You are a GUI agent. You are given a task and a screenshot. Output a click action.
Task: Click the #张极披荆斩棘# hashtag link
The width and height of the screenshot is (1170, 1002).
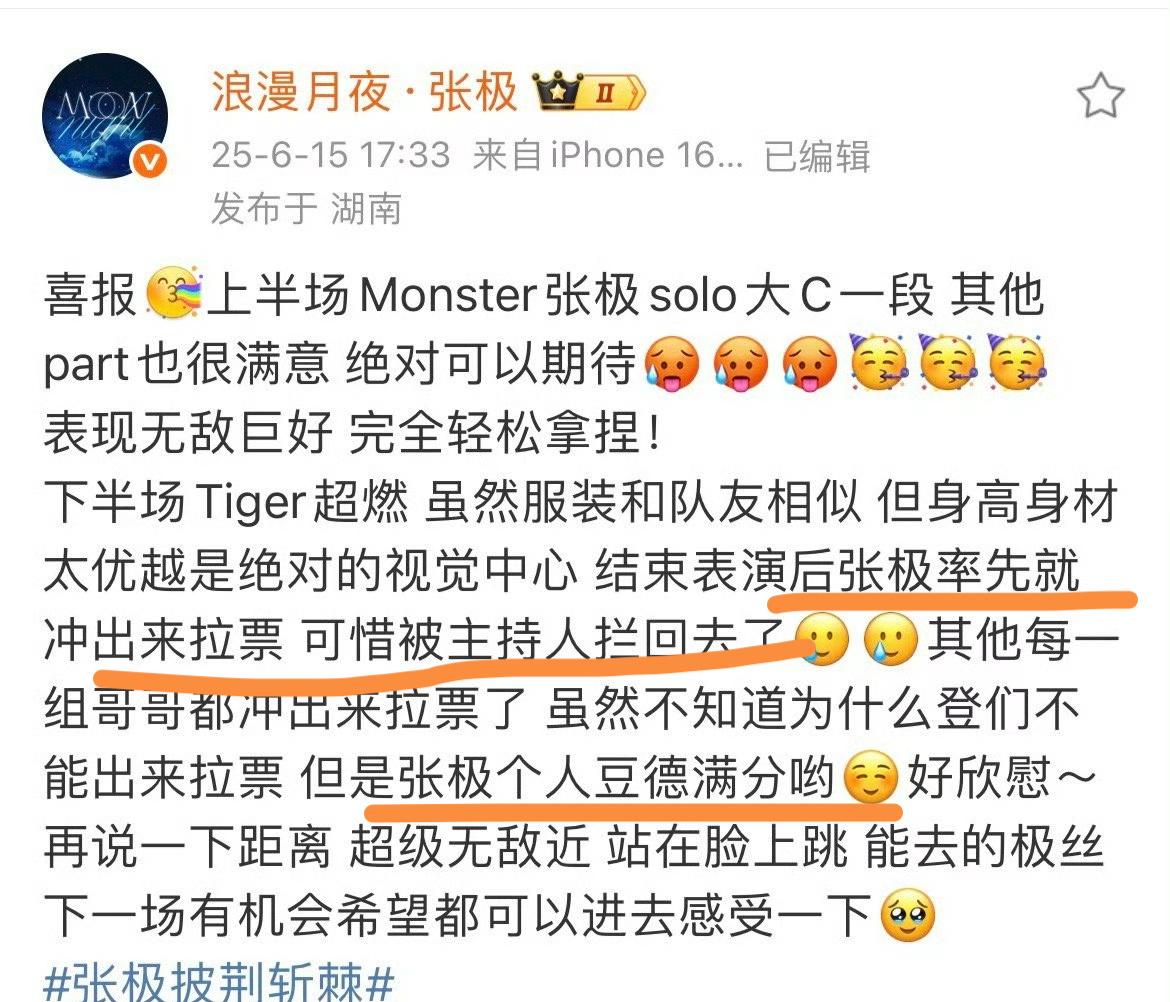point(219,981)
